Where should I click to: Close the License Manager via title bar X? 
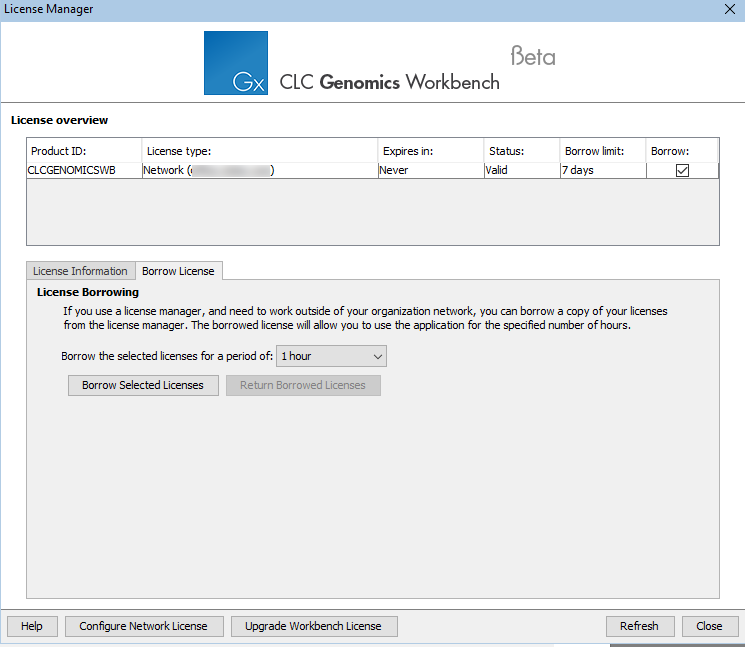point(729,9)
